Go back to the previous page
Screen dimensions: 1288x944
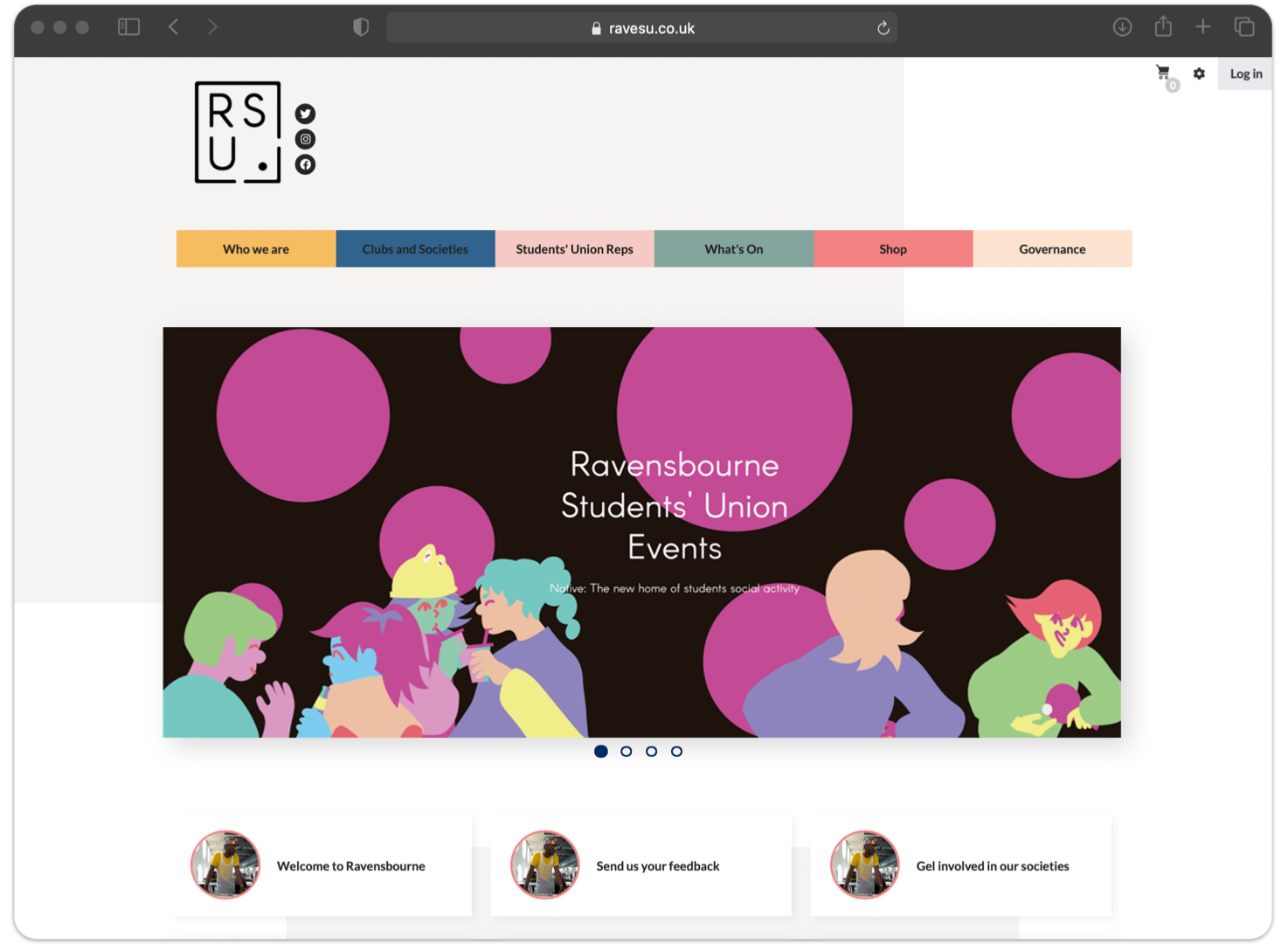pos(174,27)
